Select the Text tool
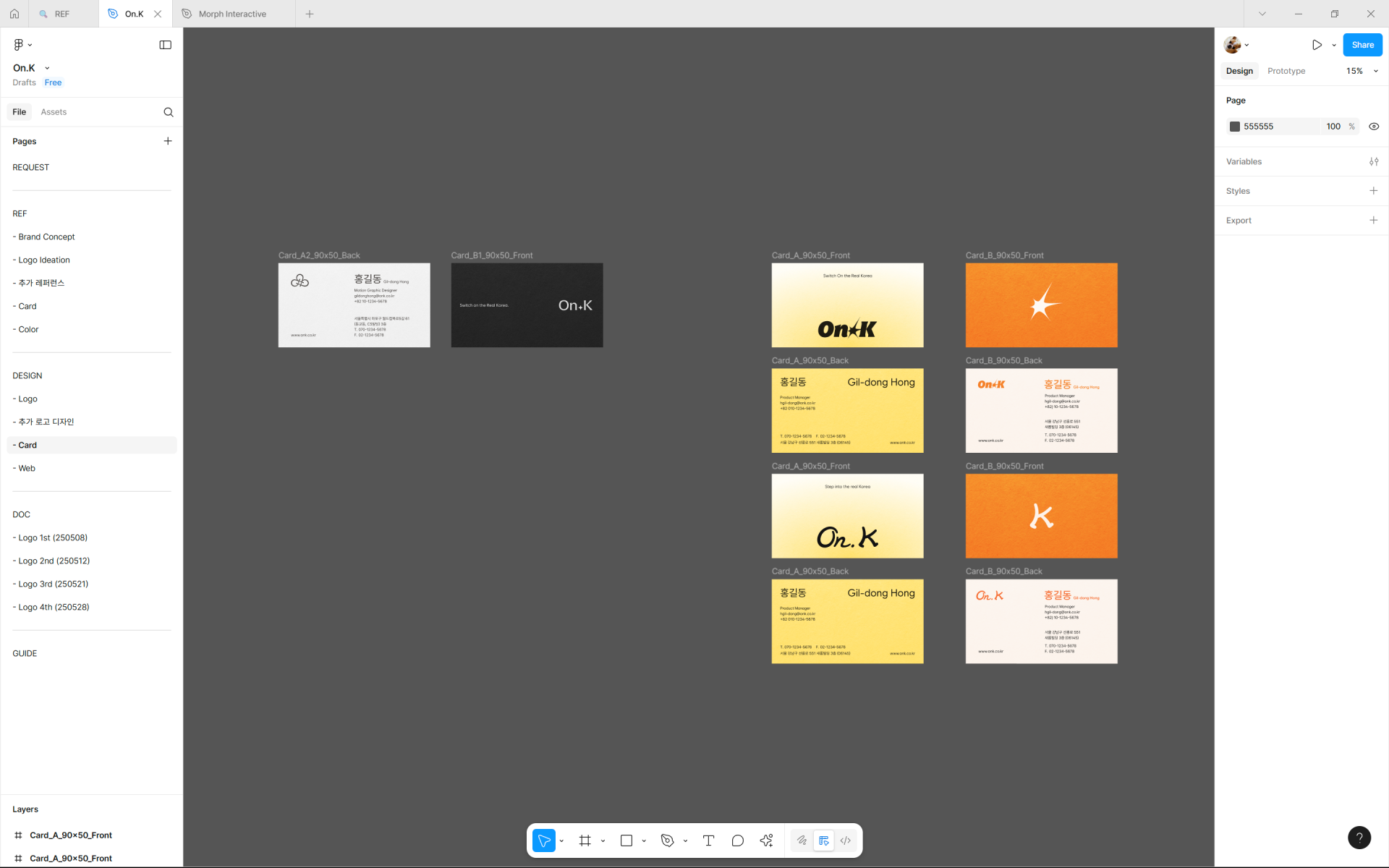This screenshot has height=868, width=1389. pyautogui.click(x=708, y=841)
